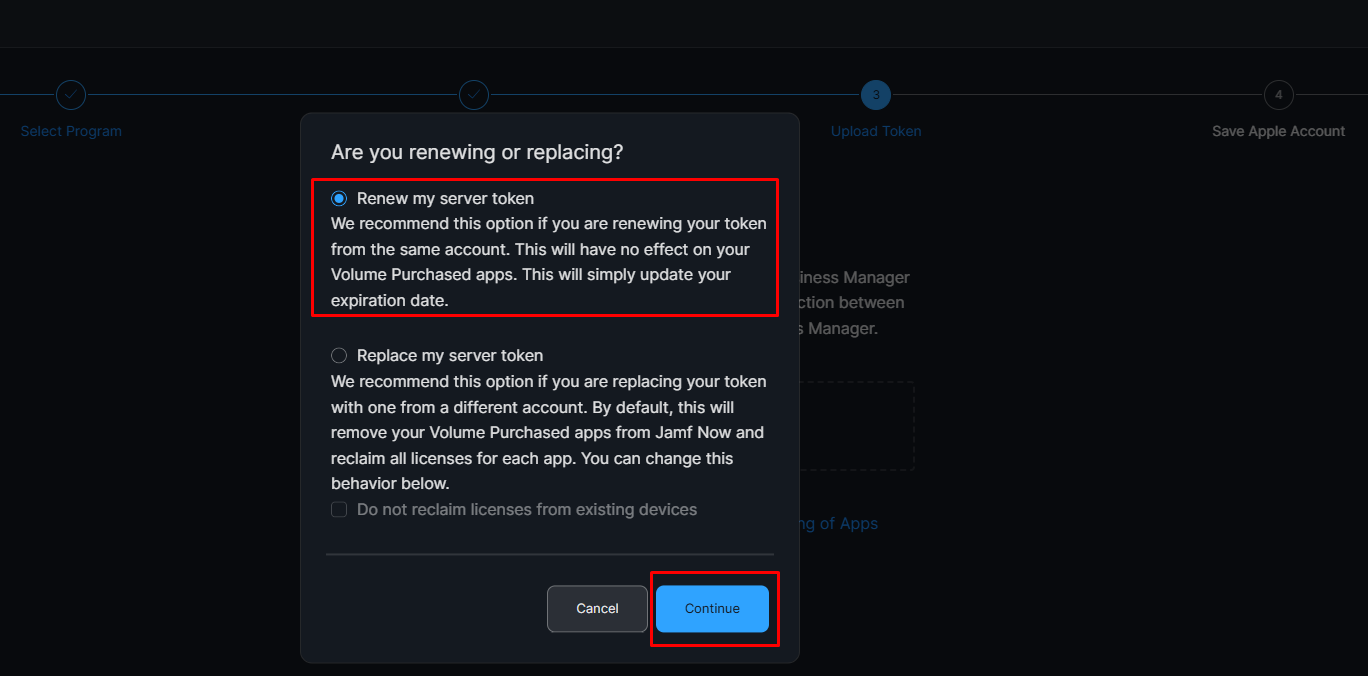
Task: Select the Replace my server token radio button
Action: click(339, 356)
